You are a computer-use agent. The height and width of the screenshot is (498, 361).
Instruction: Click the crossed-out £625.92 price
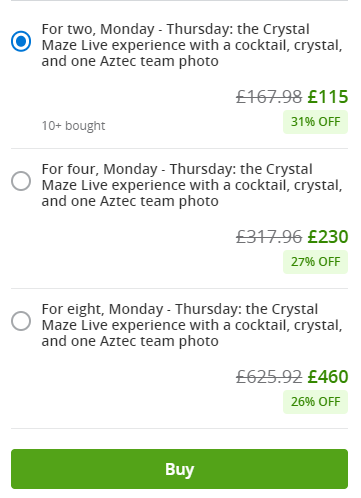tap(269, 377)
